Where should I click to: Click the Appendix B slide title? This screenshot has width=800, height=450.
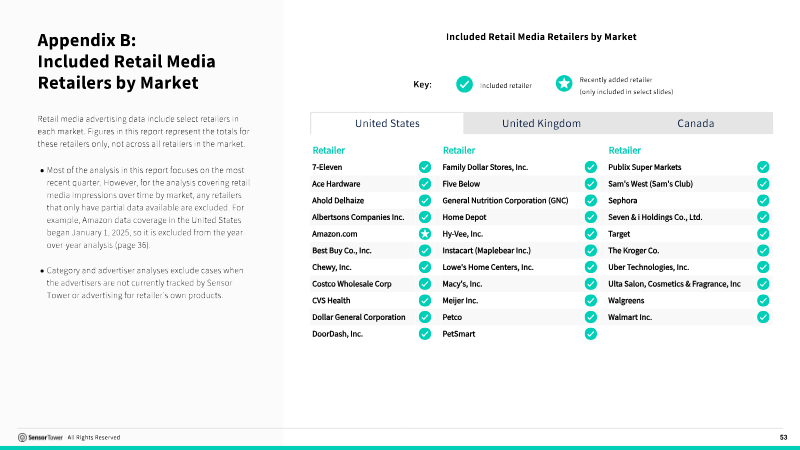pos(127,61)
